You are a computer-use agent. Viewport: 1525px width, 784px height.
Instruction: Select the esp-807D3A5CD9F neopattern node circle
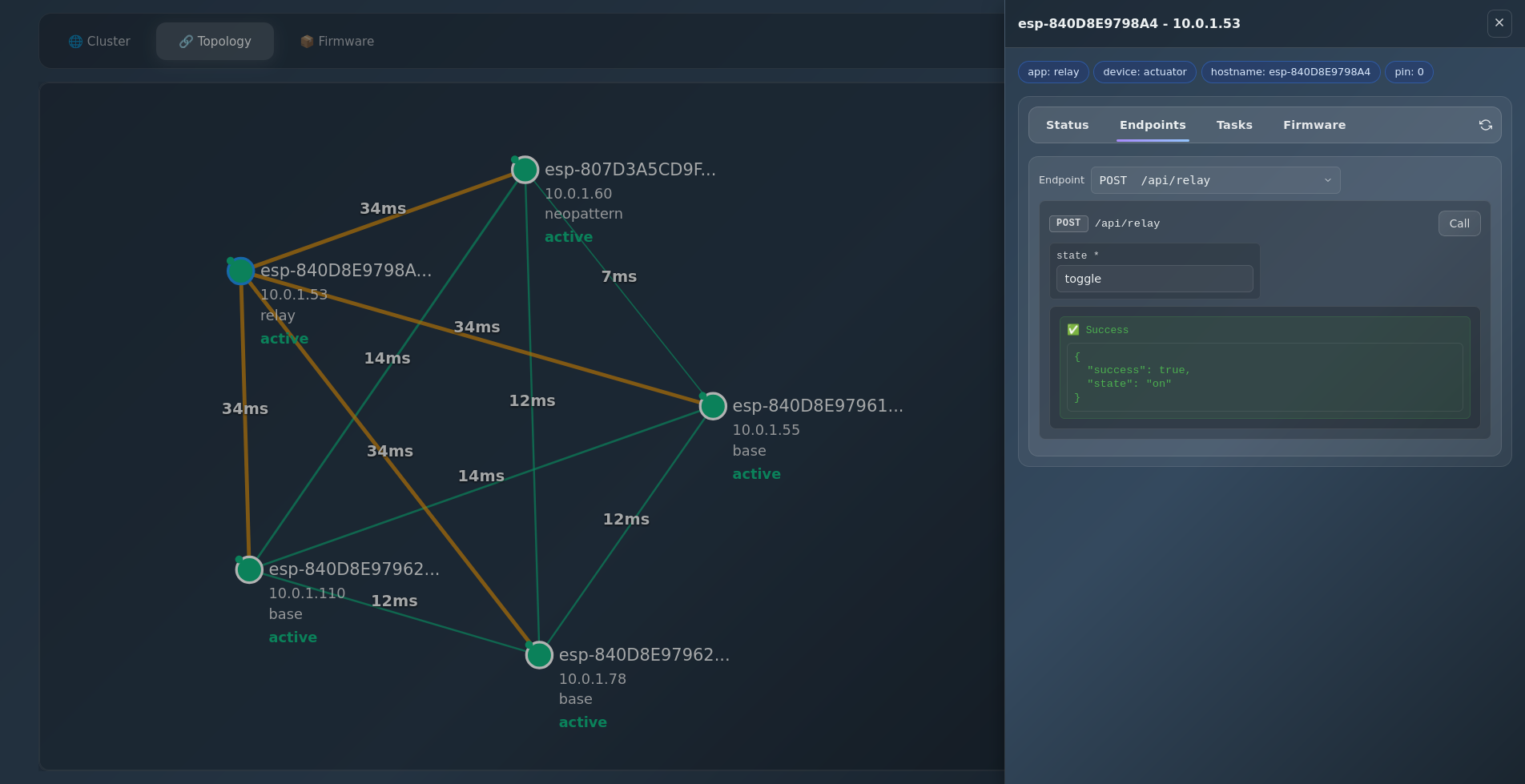525,170
